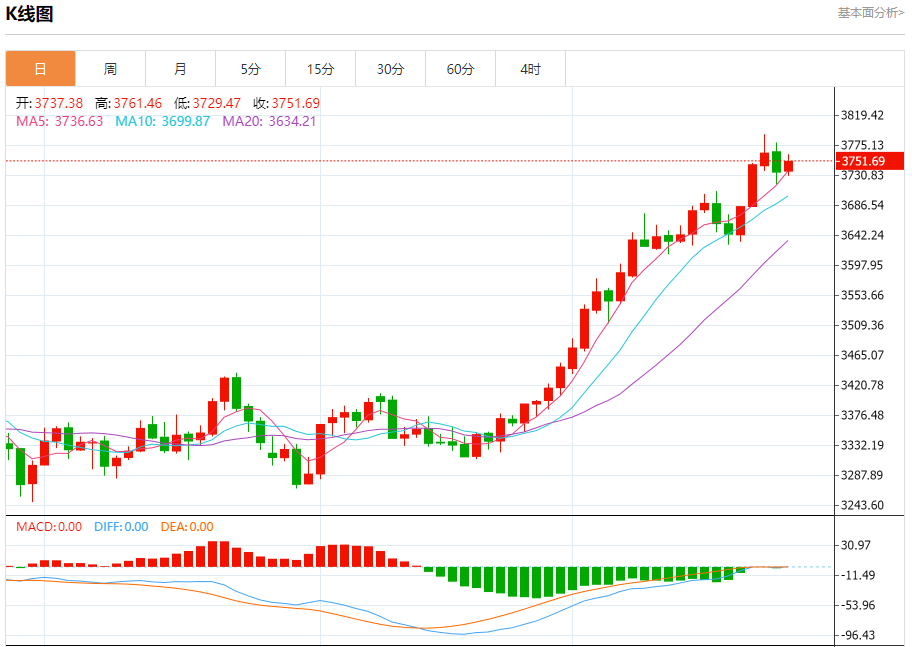Switch to the 5分 interval tab
Viewport: 912px width, 647px height.
(250, 69)
